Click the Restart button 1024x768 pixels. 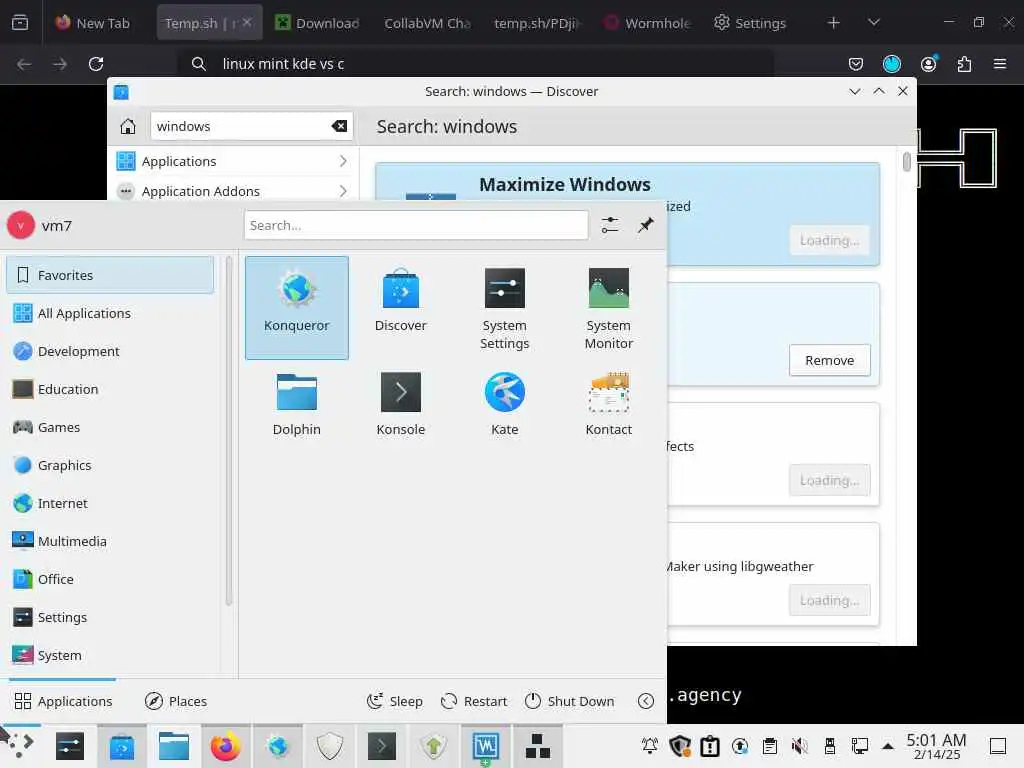click(x=473, y=701)
